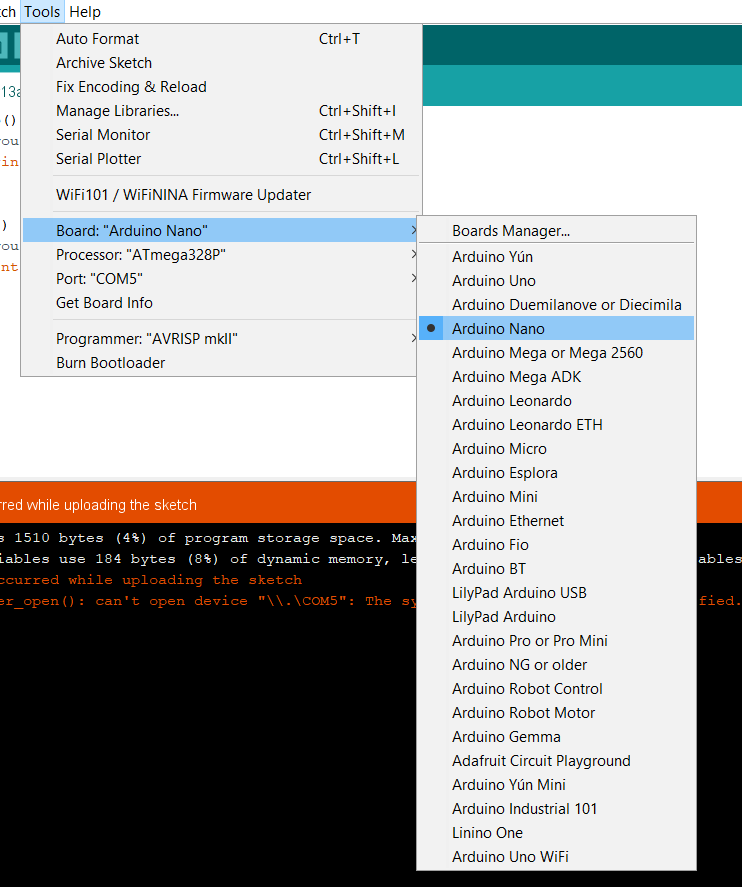Choose Arduino BT board

pos(556,569)
